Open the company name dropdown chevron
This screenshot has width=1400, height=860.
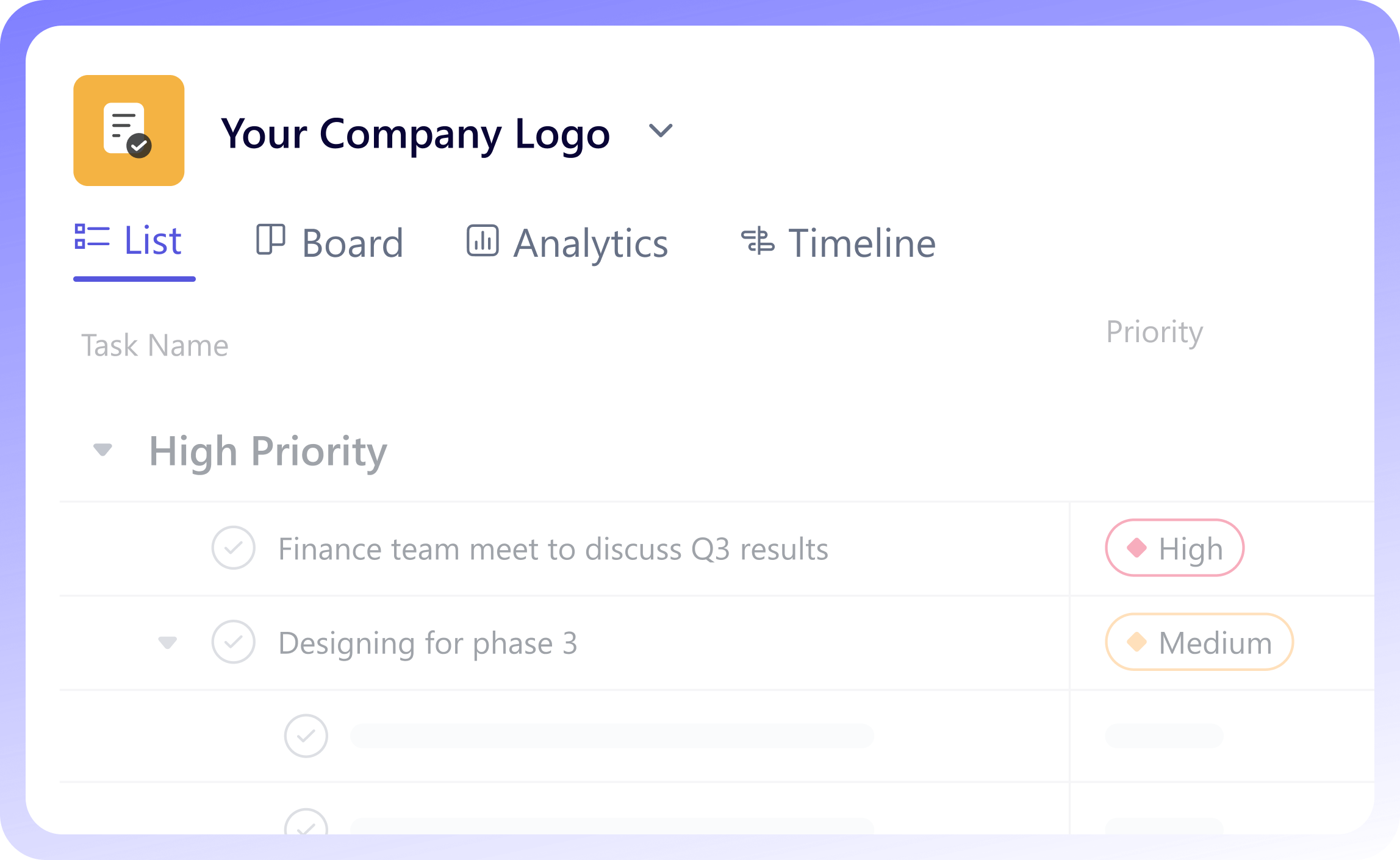pos(660,131)
